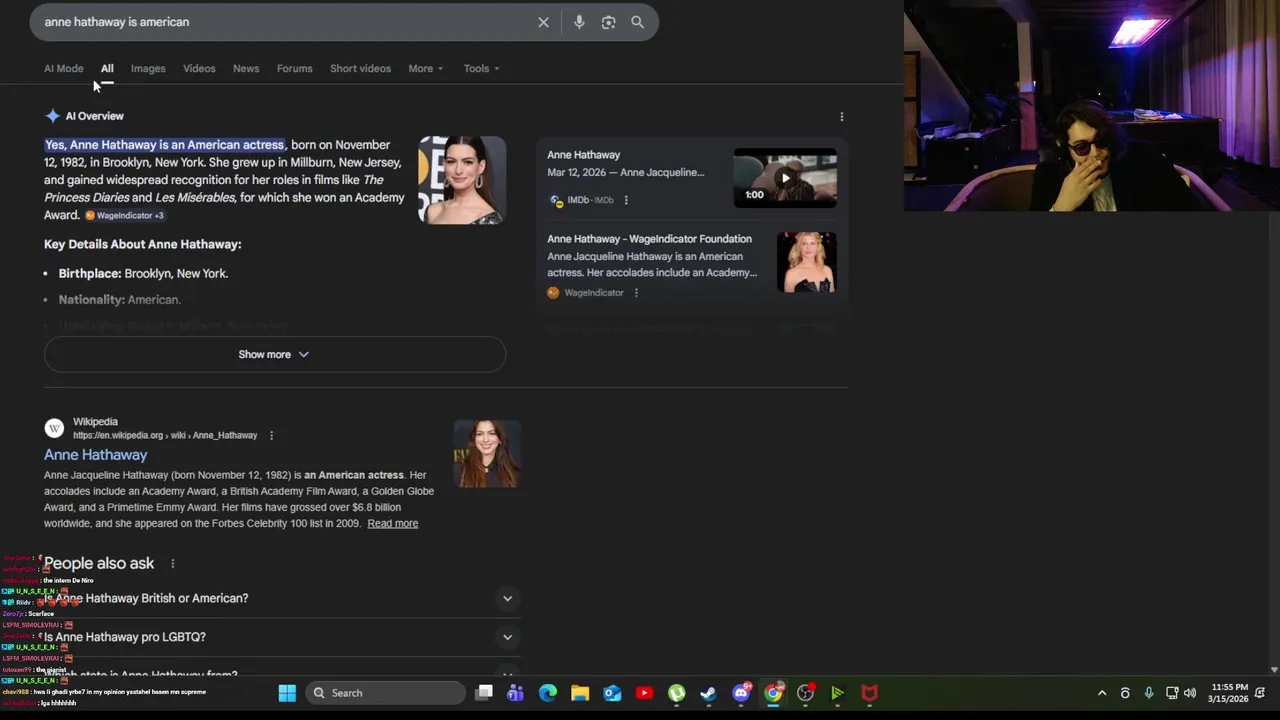Switch to AI Mode tab
This screenshot has width=1280, height=720.
[x=64, y=69]
